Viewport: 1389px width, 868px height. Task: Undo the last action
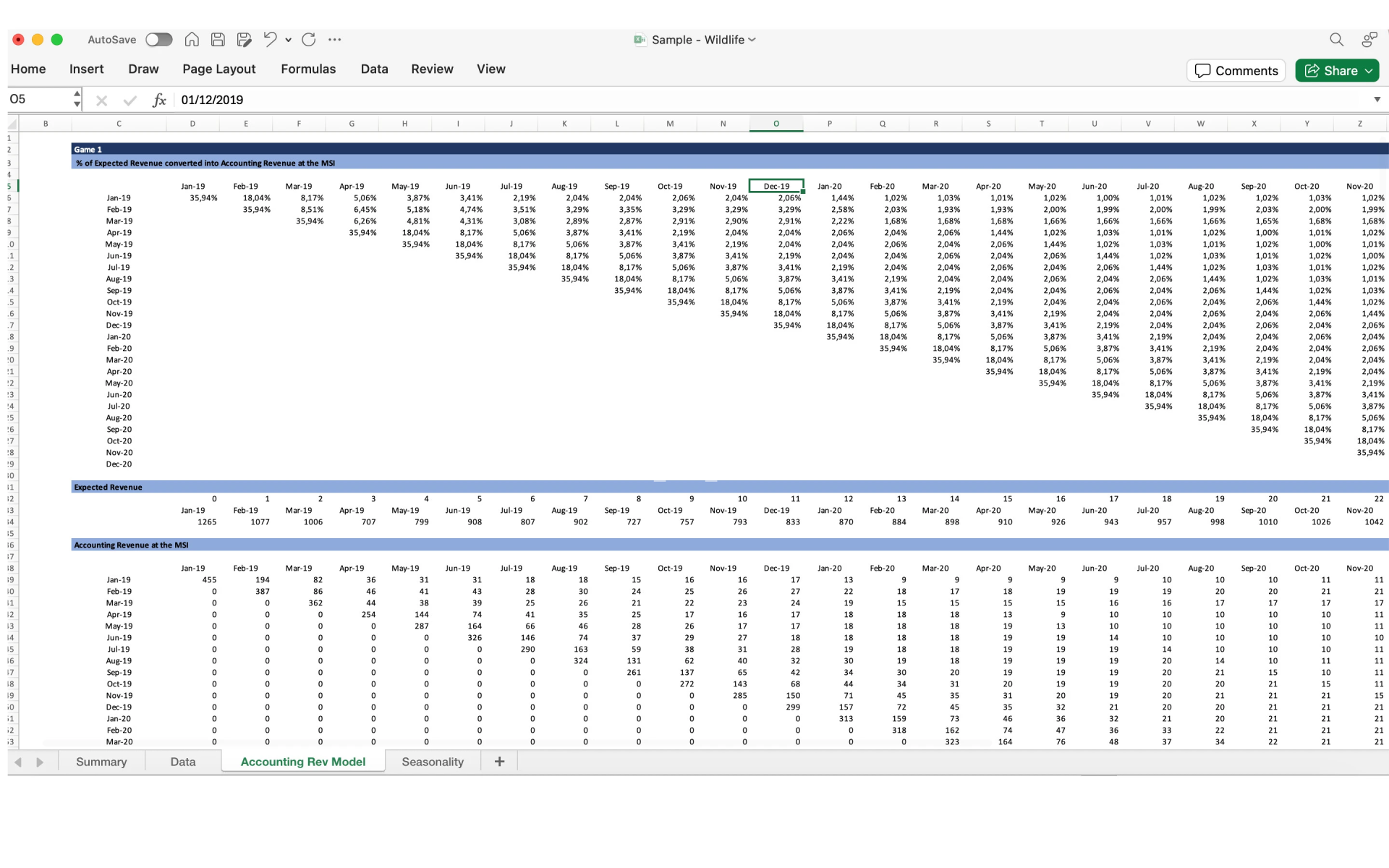point(270,40)
